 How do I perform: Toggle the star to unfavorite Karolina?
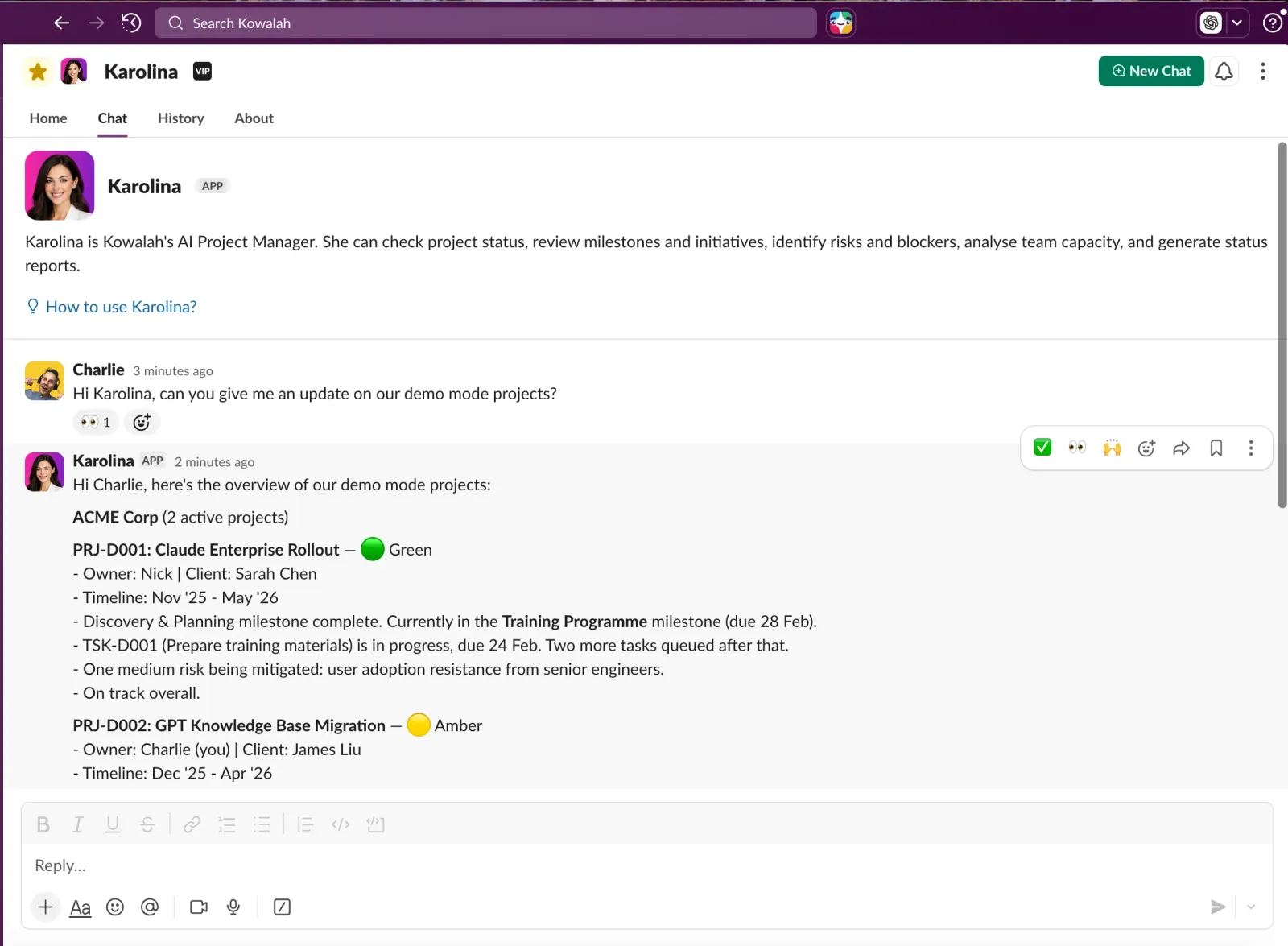pos(37,71)
